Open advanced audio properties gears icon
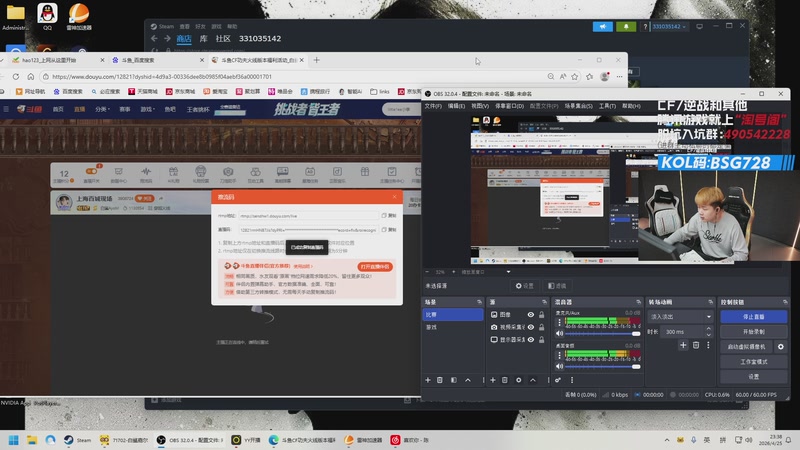 (x=558, y=380)
